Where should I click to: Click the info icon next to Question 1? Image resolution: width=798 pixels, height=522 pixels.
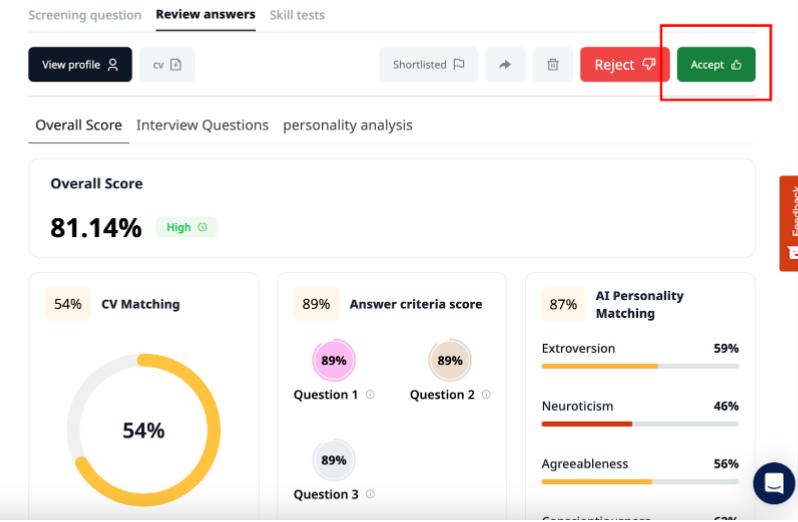(370, 395)
